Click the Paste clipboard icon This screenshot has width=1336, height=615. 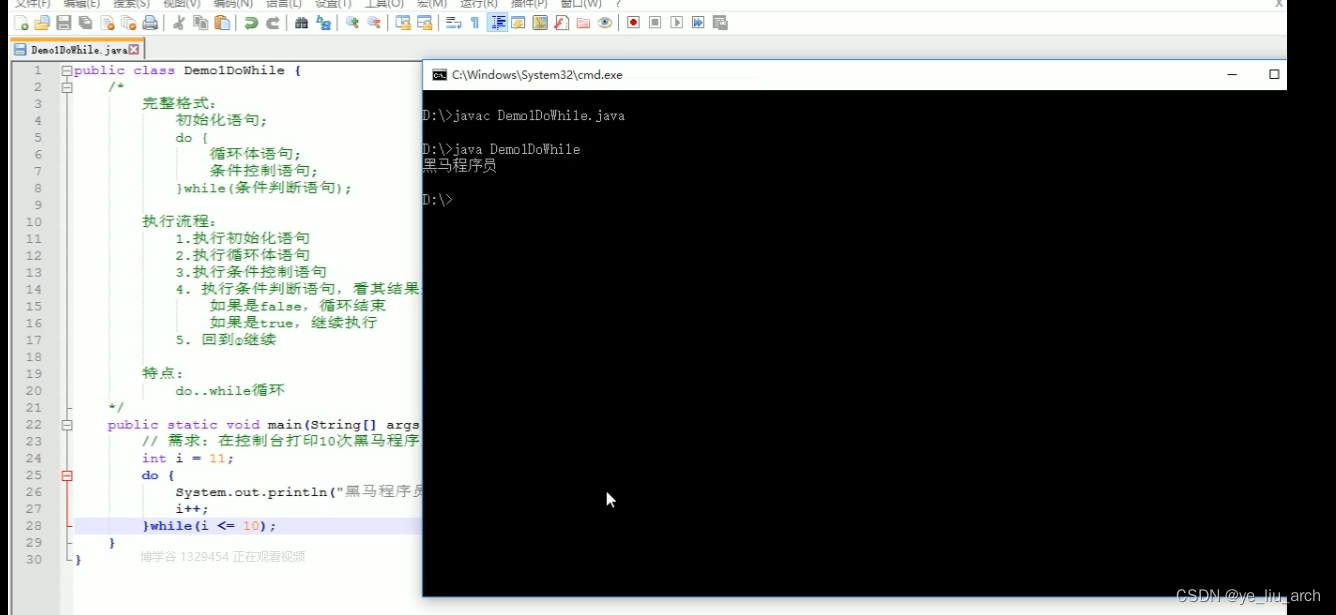[222, 22]
